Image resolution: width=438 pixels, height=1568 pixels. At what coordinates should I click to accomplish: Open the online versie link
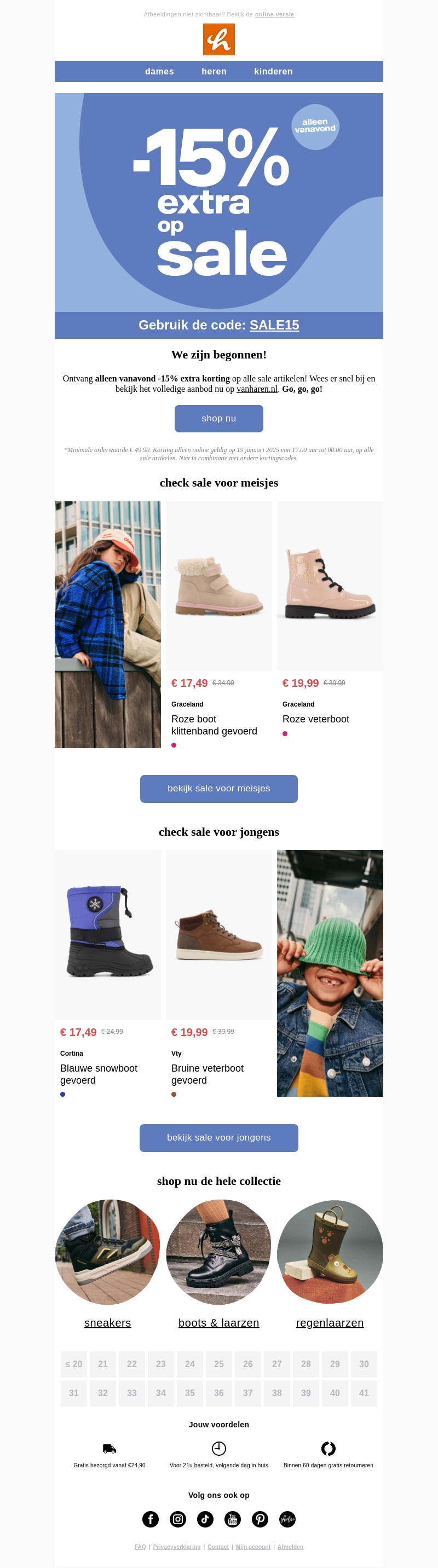click(274, 15)
